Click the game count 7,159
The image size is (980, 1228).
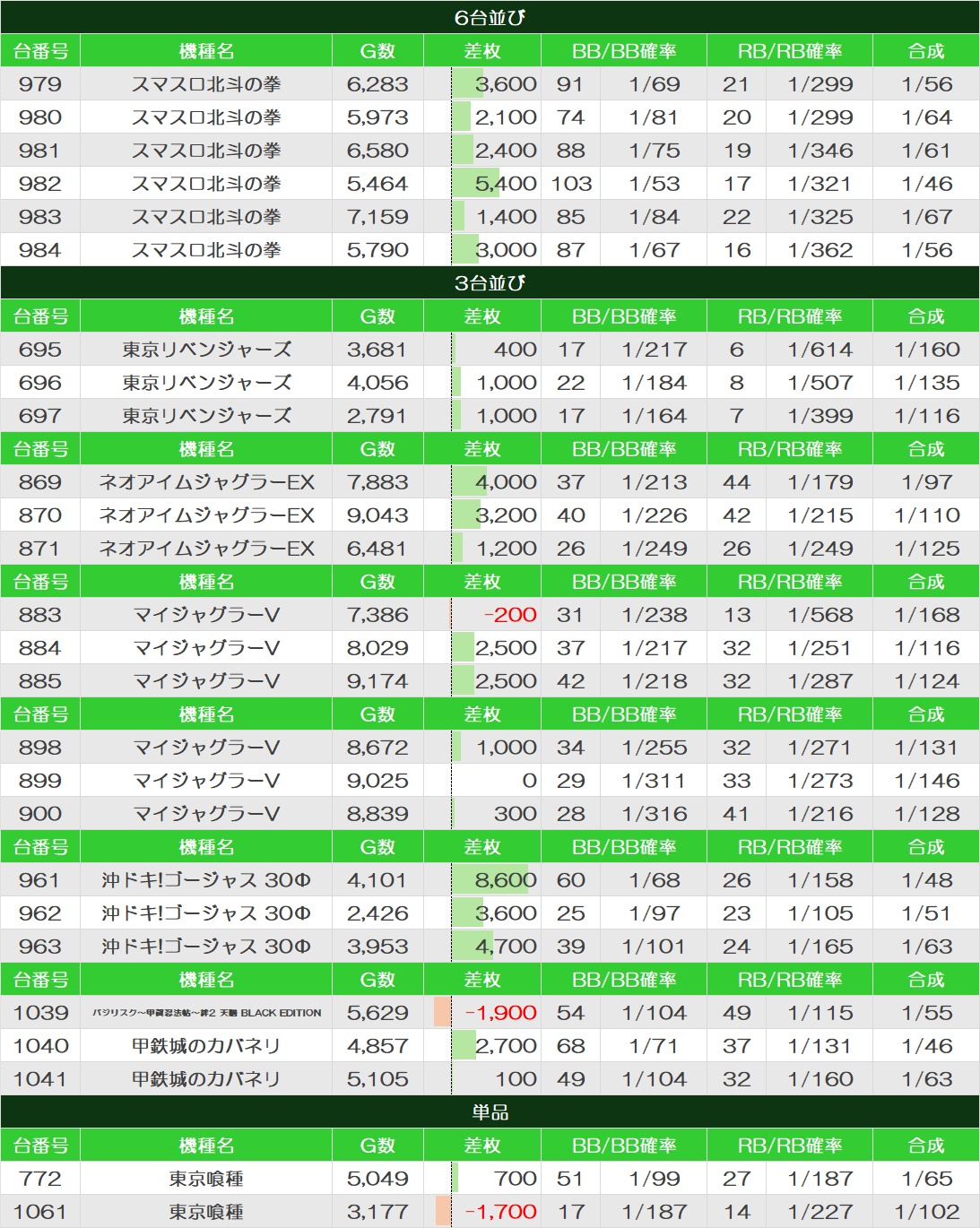tap(377, 217)
